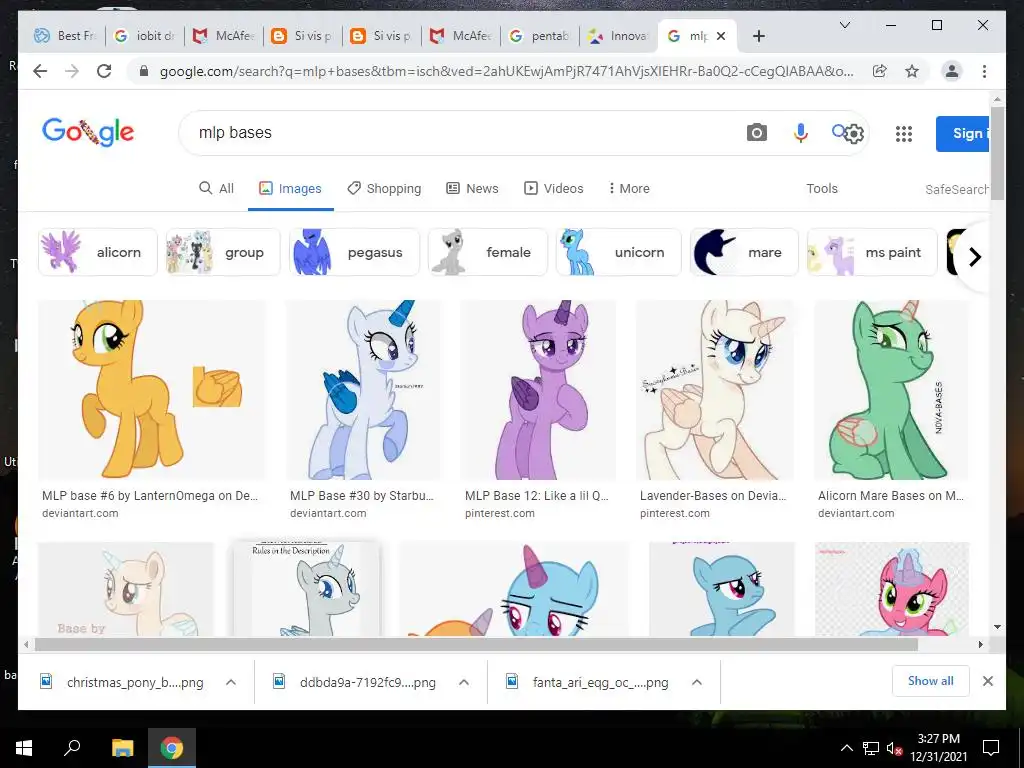Screen dimensions: 1024x768
Task: Filter by alicorn chip
Action: point(98,252)
